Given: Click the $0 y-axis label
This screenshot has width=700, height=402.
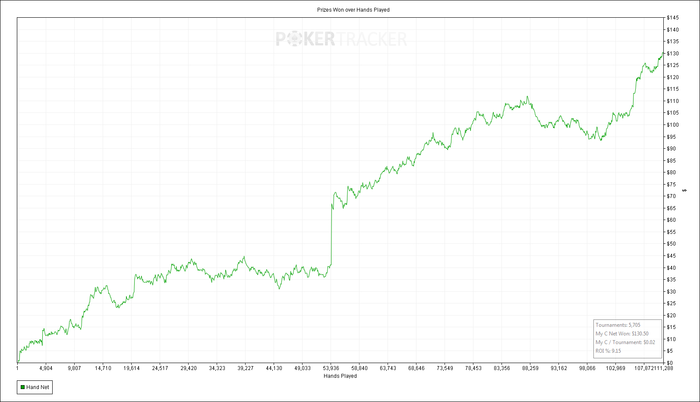Looking at the screenshot, I should tap(670, 363).
